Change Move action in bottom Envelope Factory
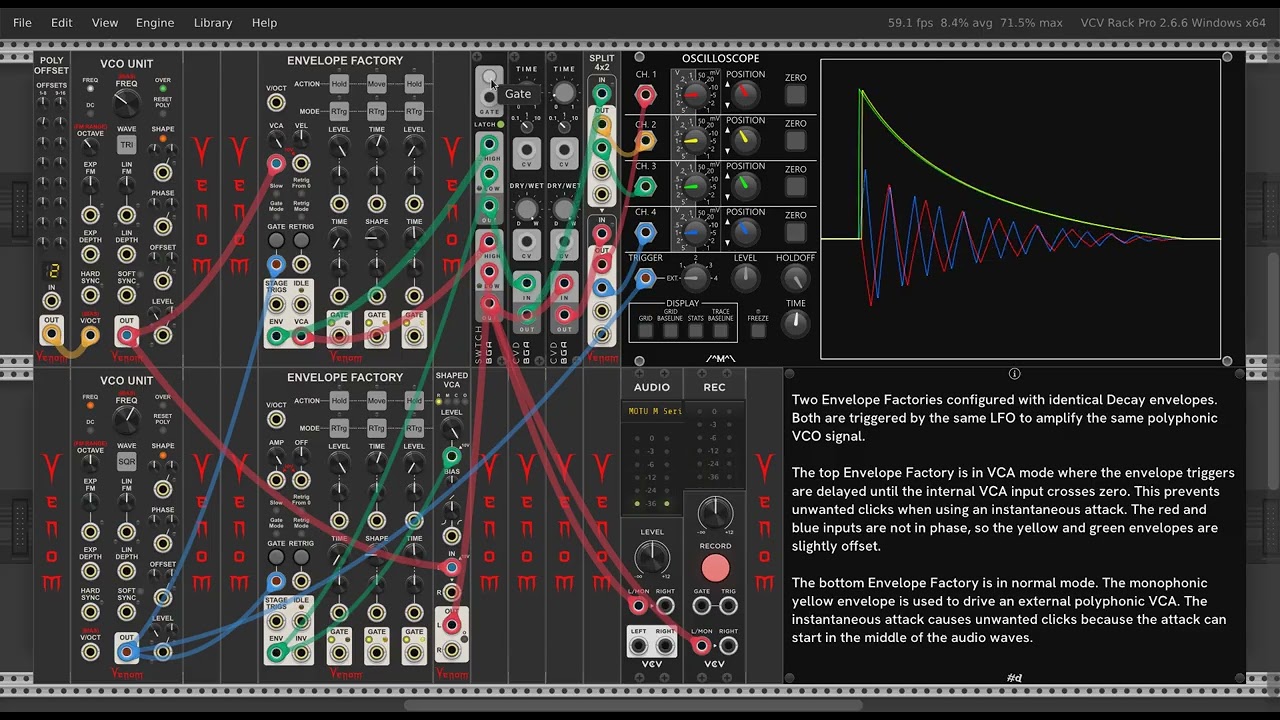The width and height of the screenshot is (1280, 720). (x=376, y=400)
